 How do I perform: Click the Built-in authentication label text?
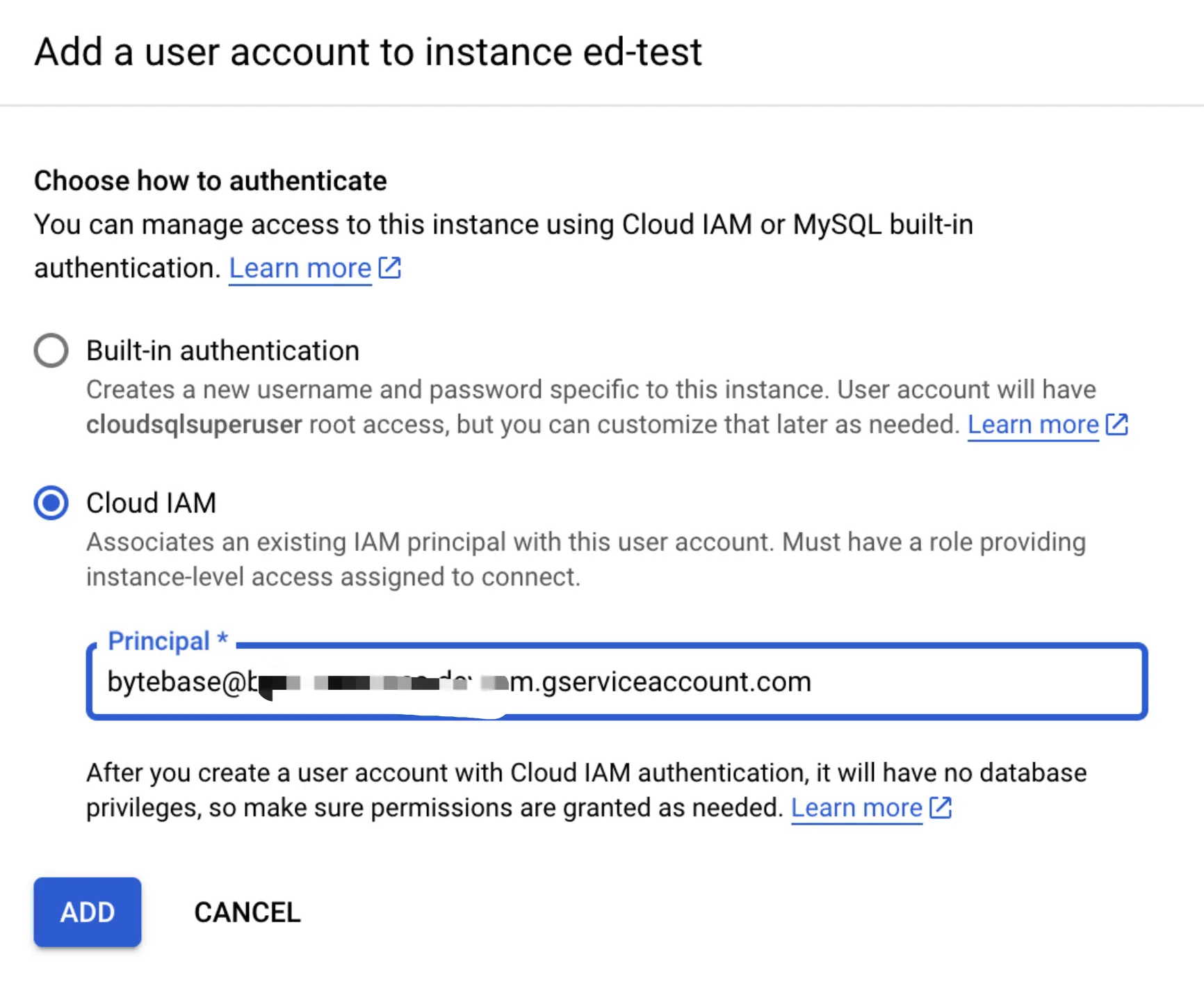(222, 350)
